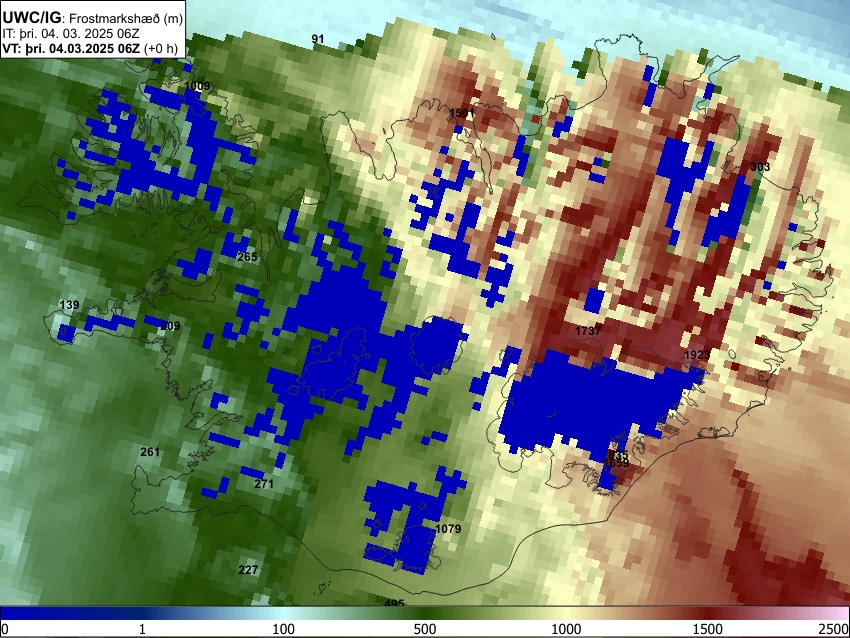Screen dimensions: 850x638
Task: Click the station value 227
Action: click(248, 570)
